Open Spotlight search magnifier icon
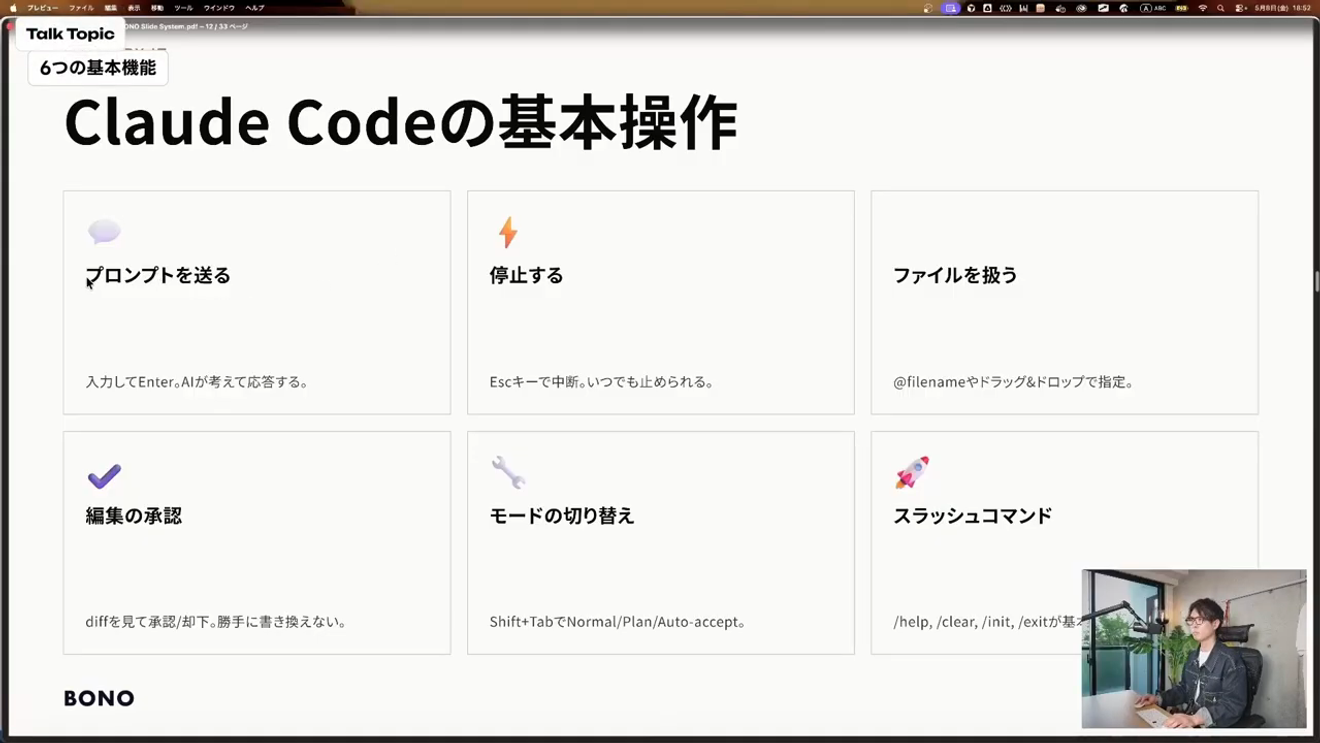This screenshot has height=743, width=1320. coord(1221,8)
